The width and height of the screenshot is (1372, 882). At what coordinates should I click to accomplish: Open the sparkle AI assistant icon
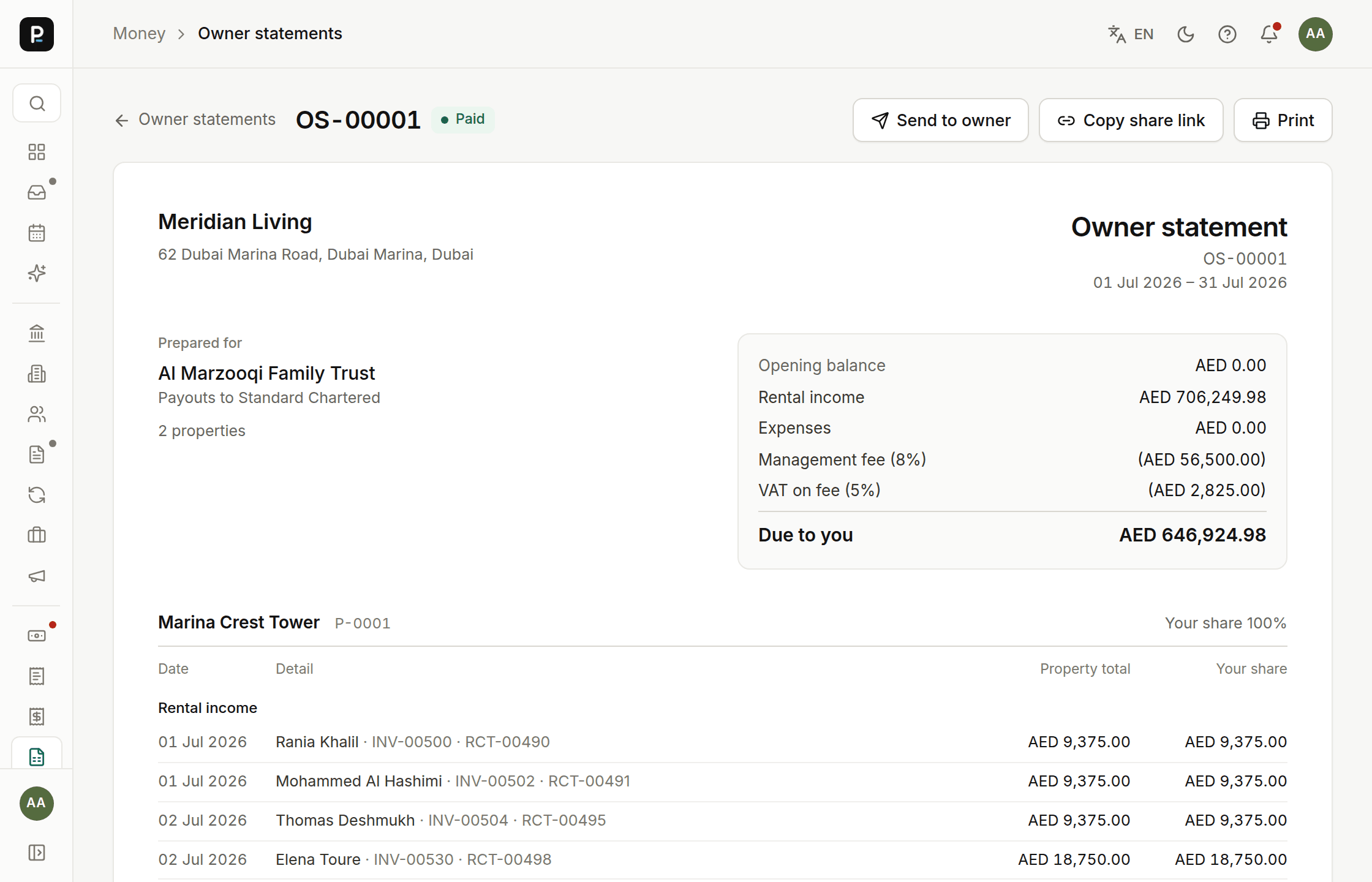pyautogui.click(x=37, y=273)
